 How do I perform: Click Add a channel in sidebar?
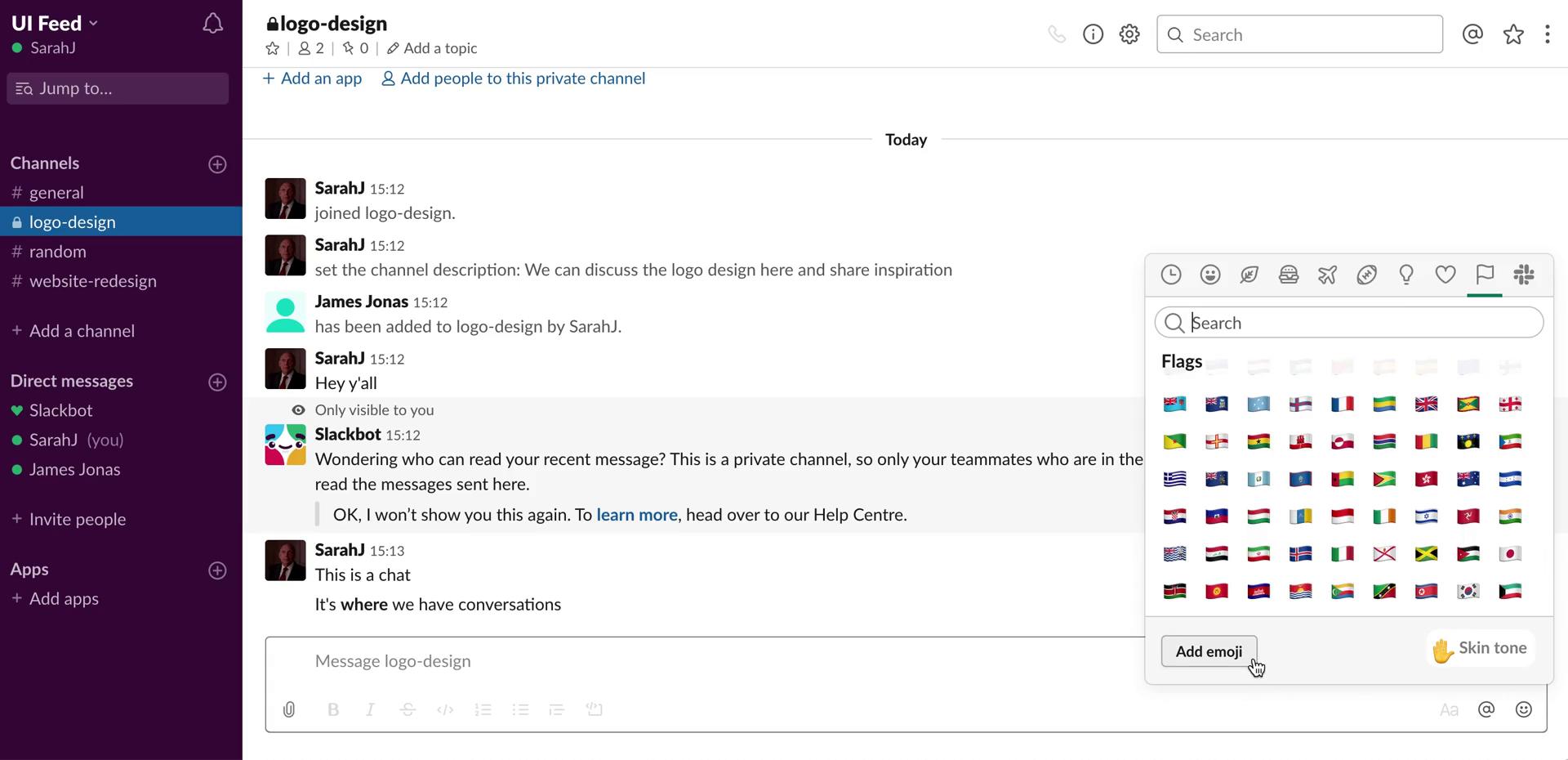[x=73, y=331]
